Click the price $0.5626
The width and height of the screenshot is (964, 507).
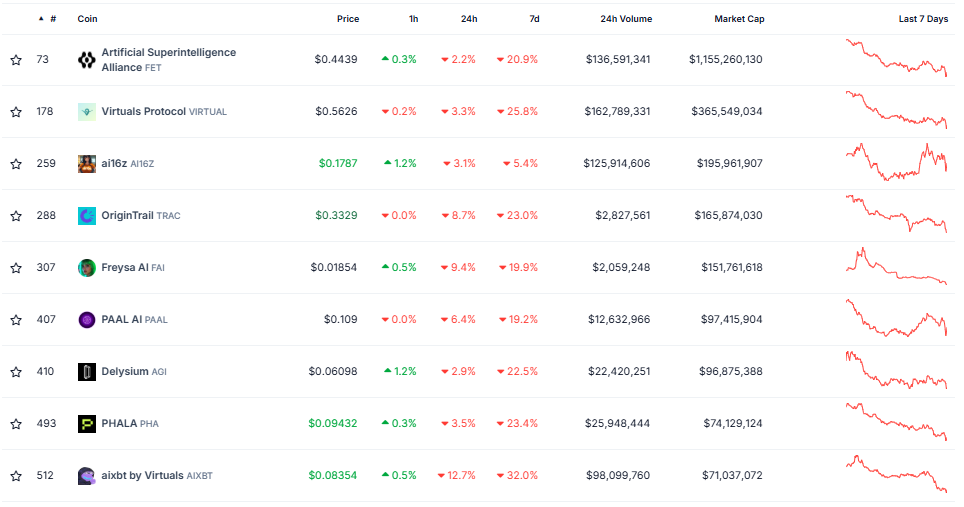pos(336,112)
